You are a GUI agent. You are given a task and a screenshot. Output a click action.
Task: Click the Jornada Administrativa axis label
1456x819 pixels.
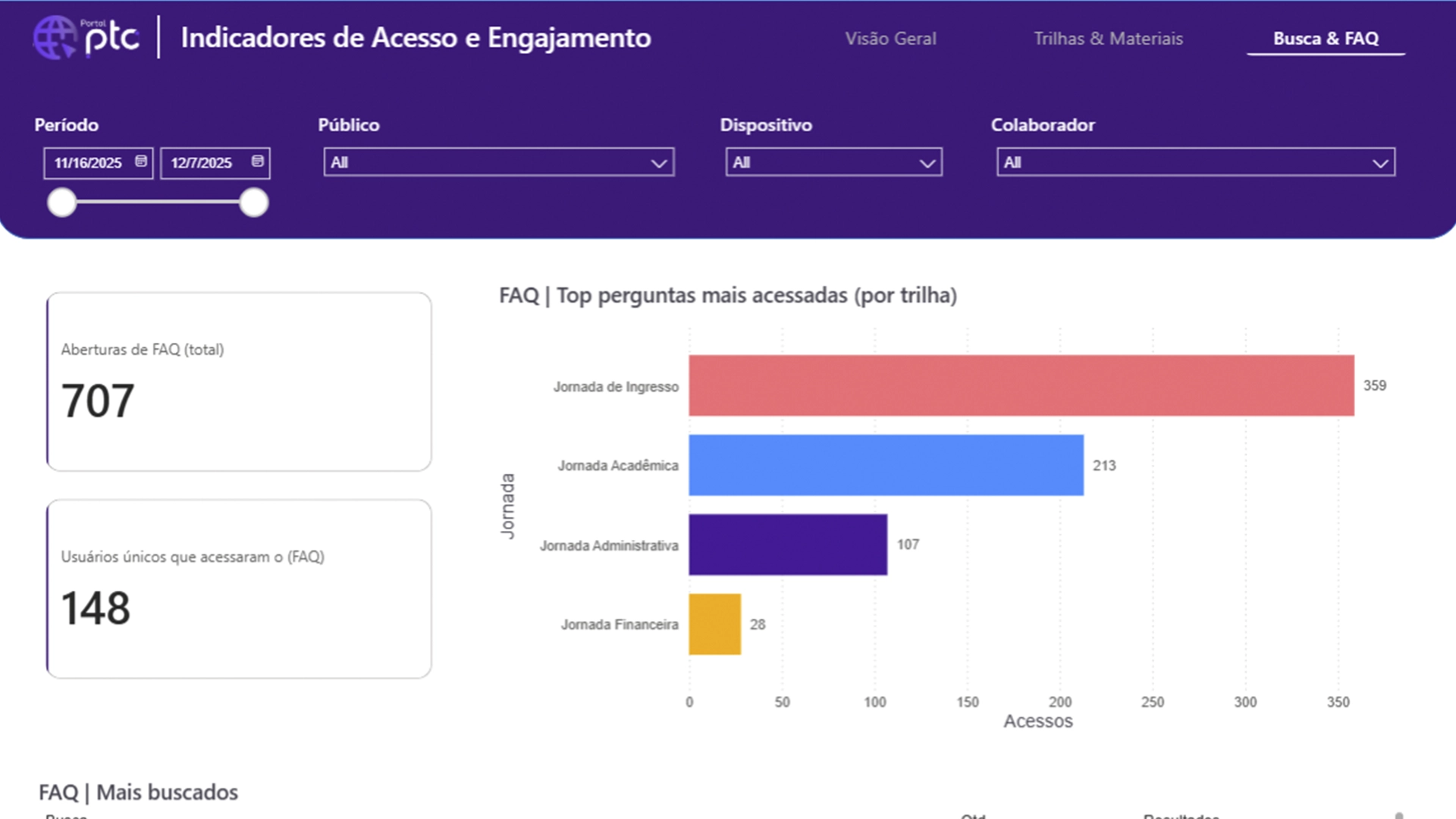click(x=609, y=545)
